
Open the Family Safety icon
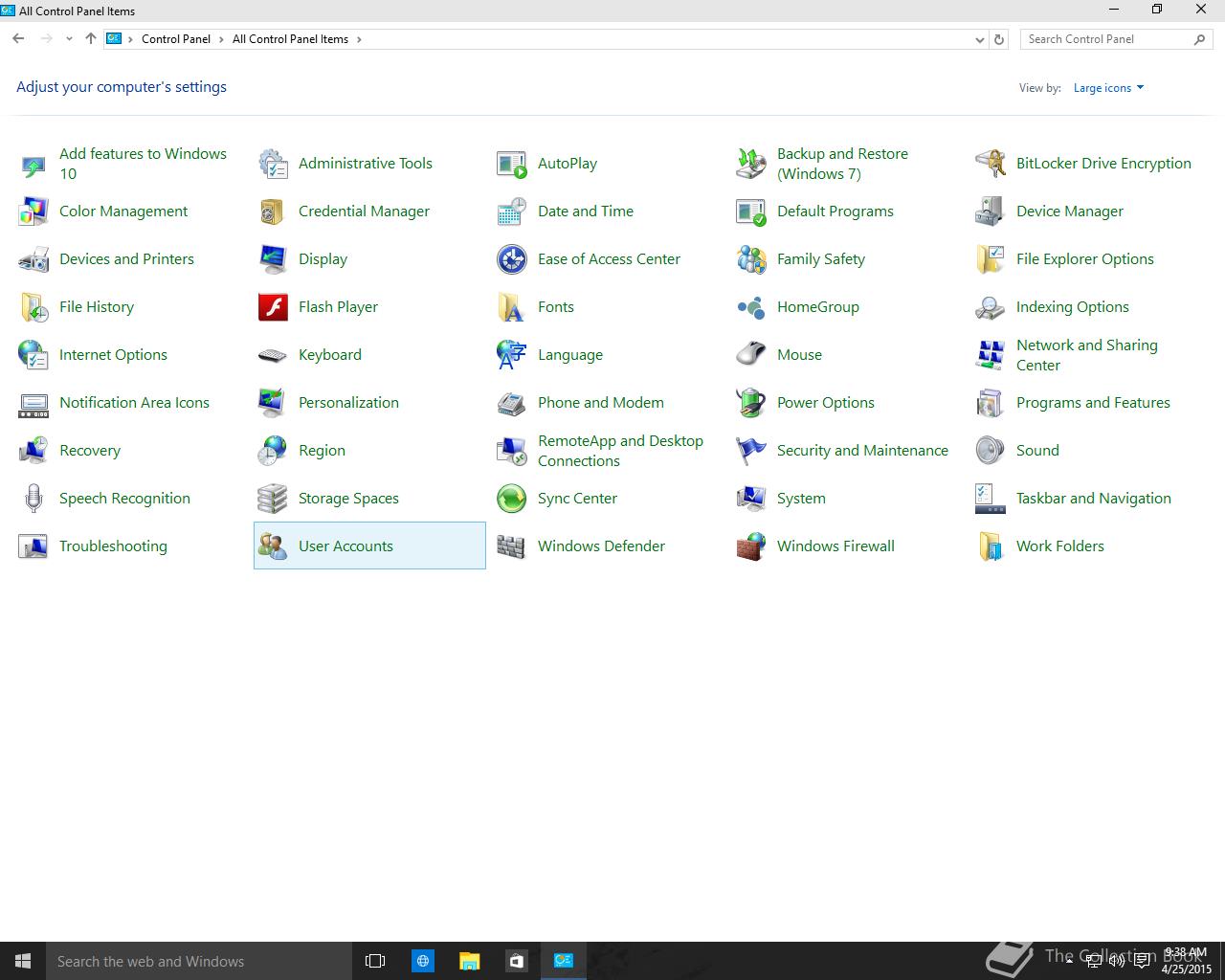tap(751, 259)
